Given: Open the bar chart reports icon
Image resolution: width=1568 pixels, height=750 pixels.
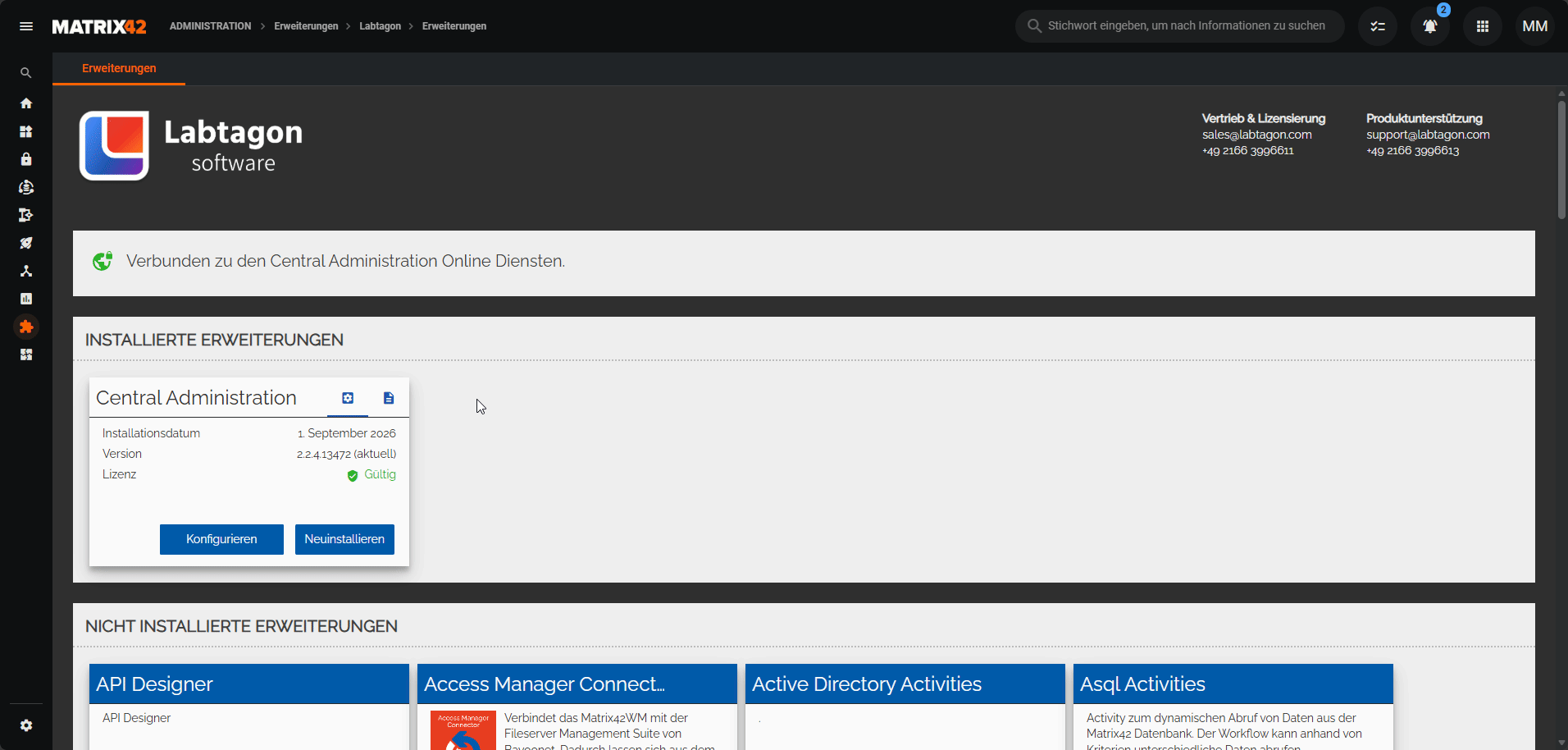Looking at the screenshot, I should (26, 299).
